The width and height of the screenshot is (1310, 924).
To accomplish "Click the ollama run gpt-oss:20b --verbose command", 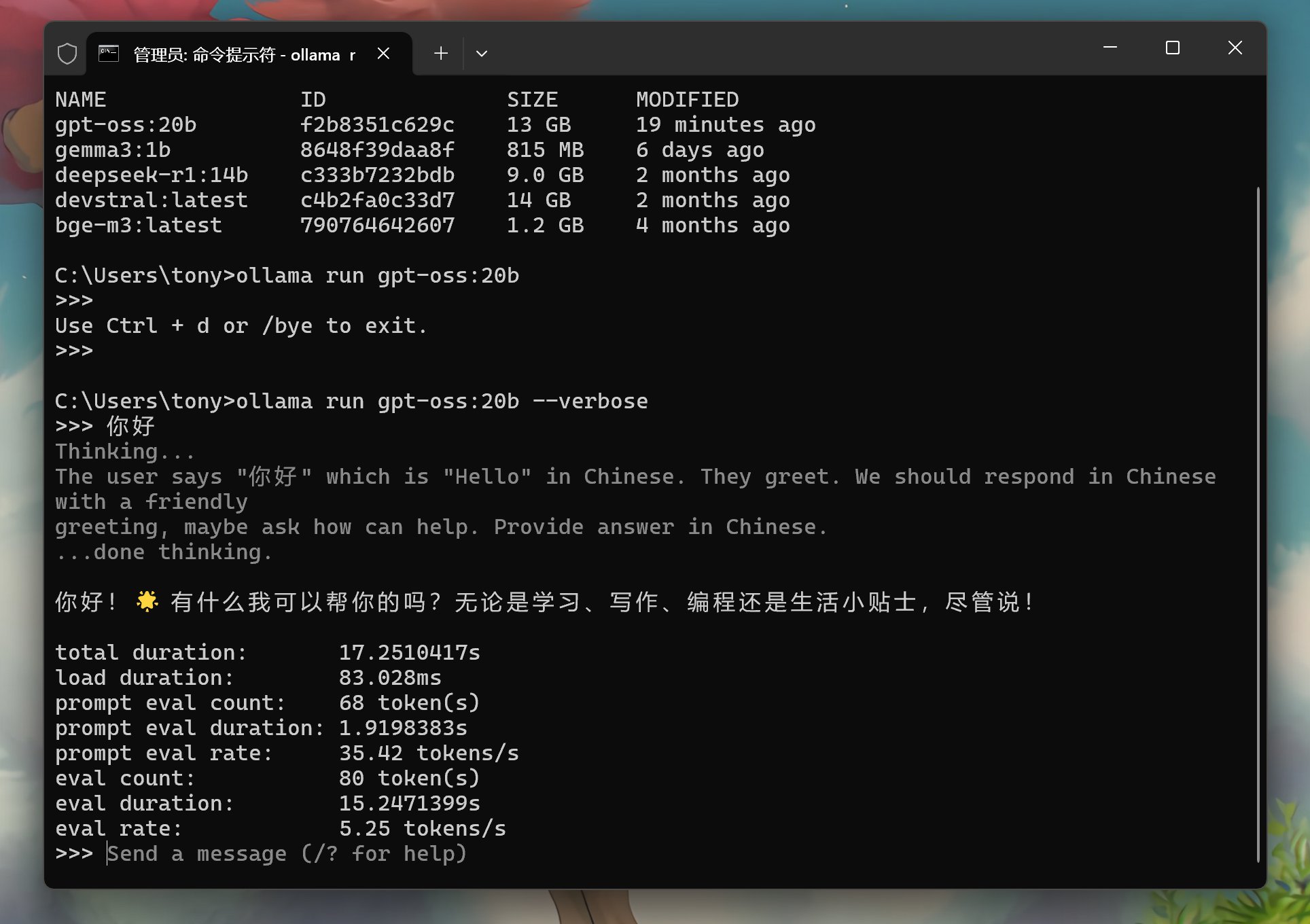I will (442, 401).
